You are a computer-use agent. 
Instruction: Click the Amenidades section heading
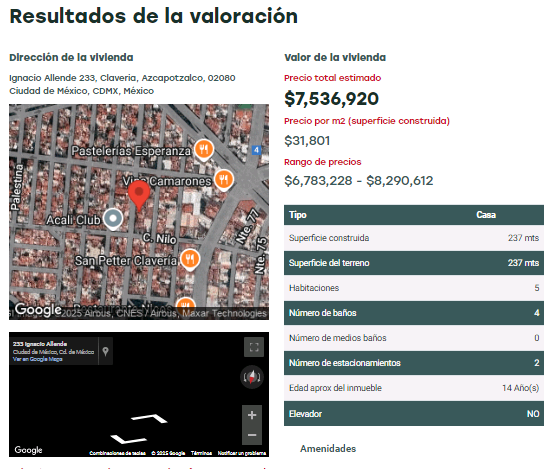click(x=328, y=449)
